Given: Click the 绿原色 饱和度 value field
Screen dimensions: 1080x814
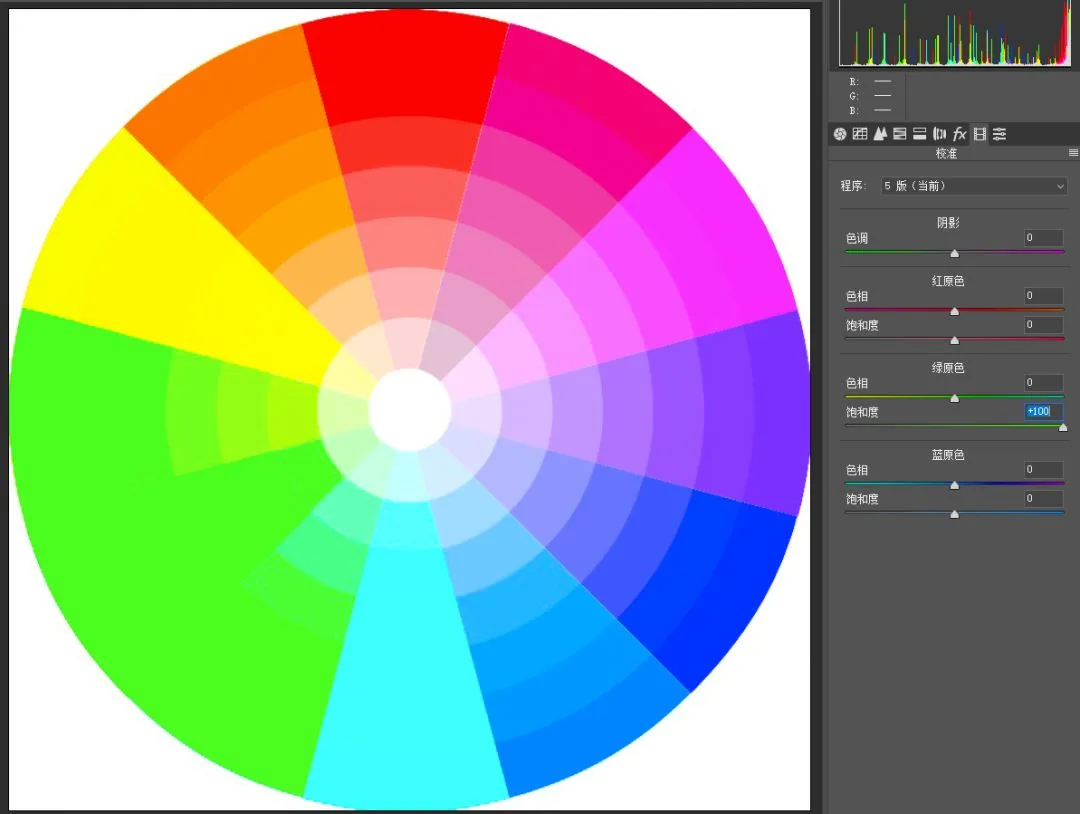Looking at the screenshot, I should [1043, 411].
